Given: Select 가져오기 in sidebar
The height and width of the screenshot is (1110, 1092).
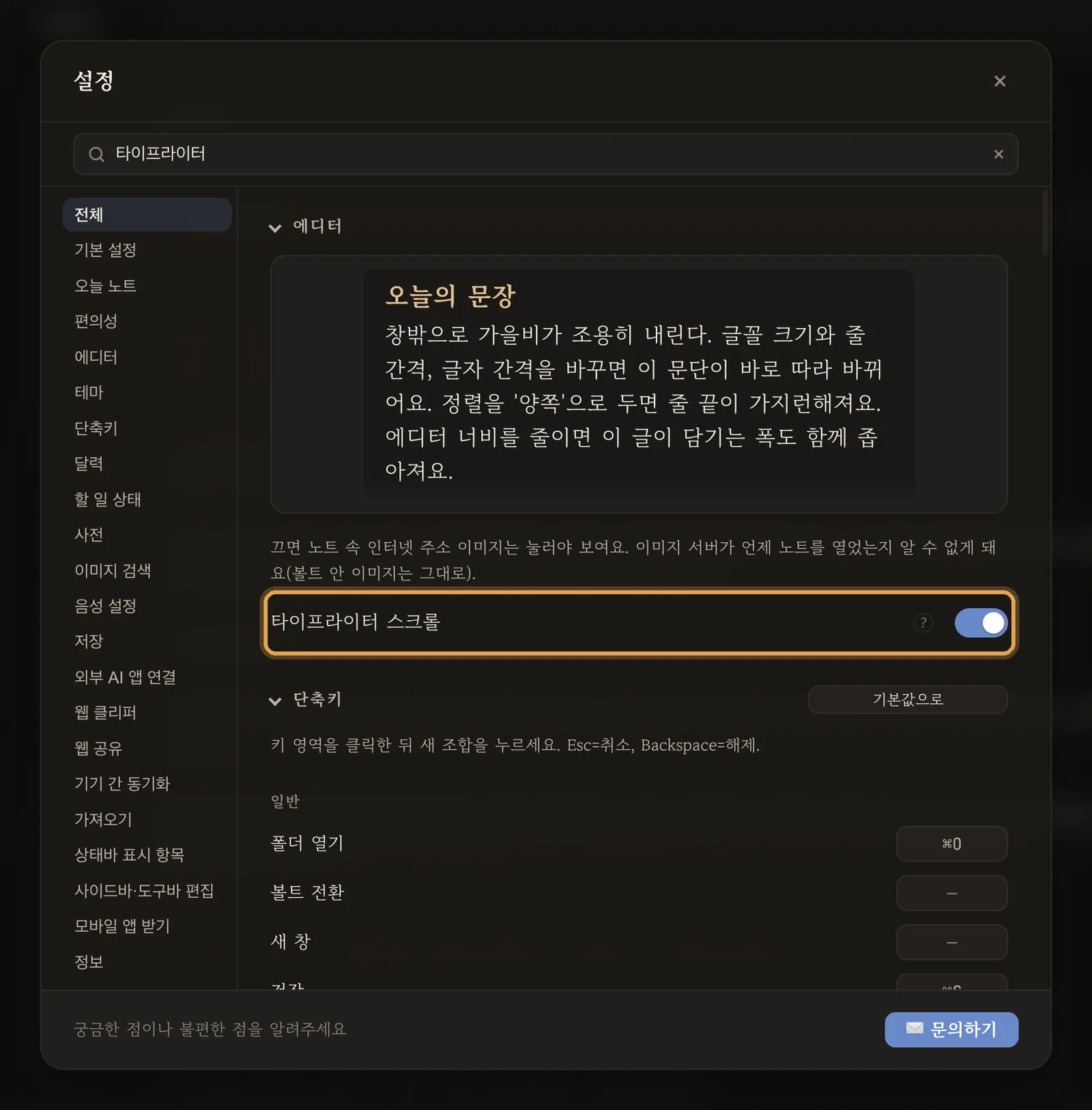Looking at the screenshot, I should (x=147, y=819).
